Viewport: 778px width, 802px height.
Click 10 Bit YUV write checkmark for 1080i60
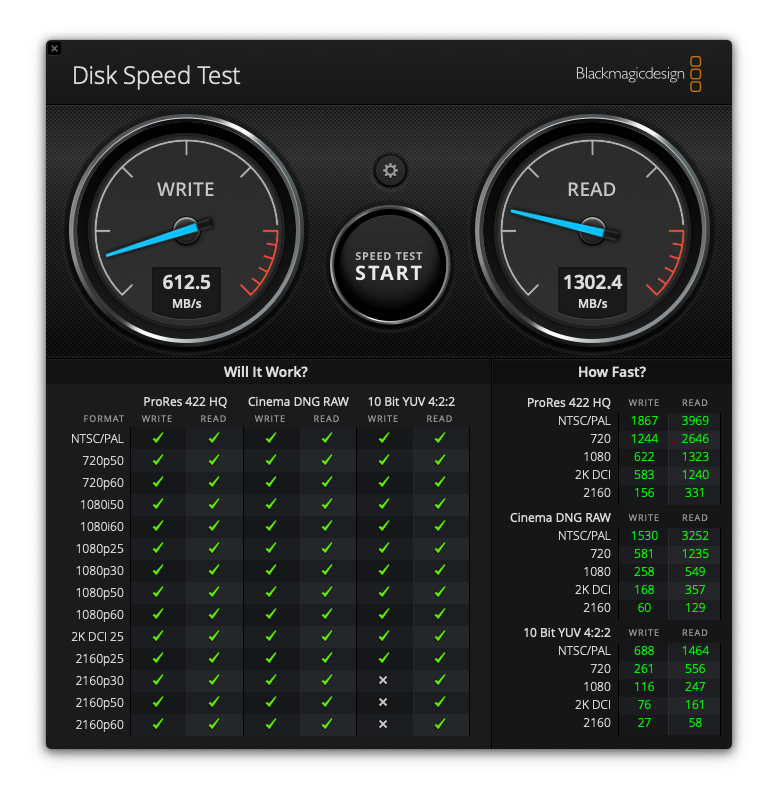pos(384,526)
